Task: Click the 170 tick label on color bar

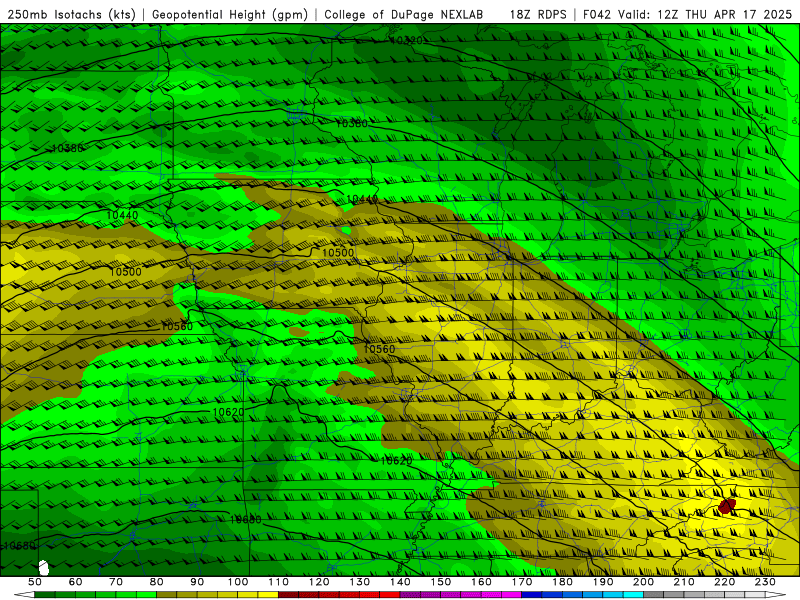Action: (522, 582)
